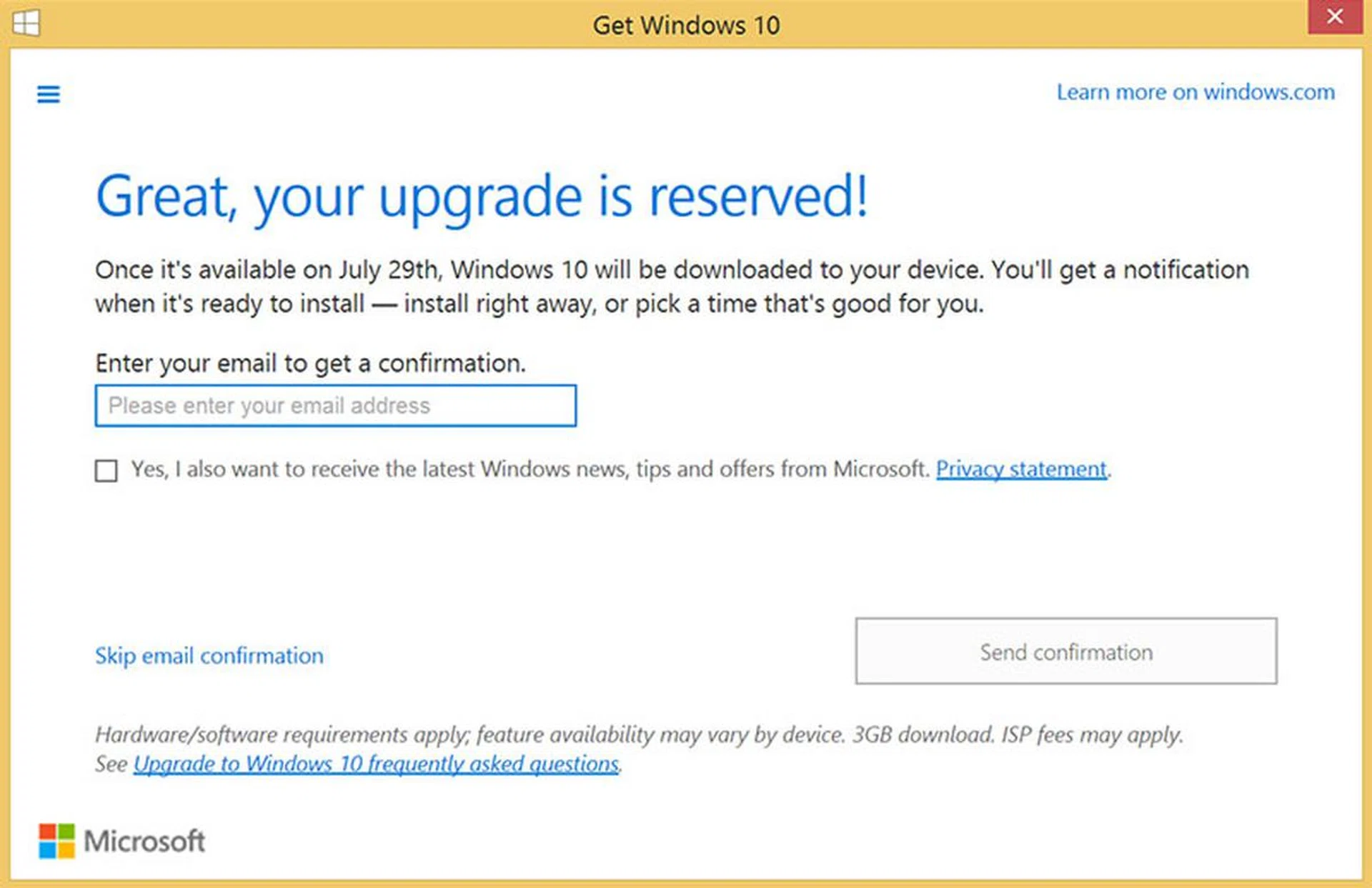This screenshot has width=1372, height=888.
Task: Click 'Great, your upgrade is reserved!' heading
Action: [482, 196]
